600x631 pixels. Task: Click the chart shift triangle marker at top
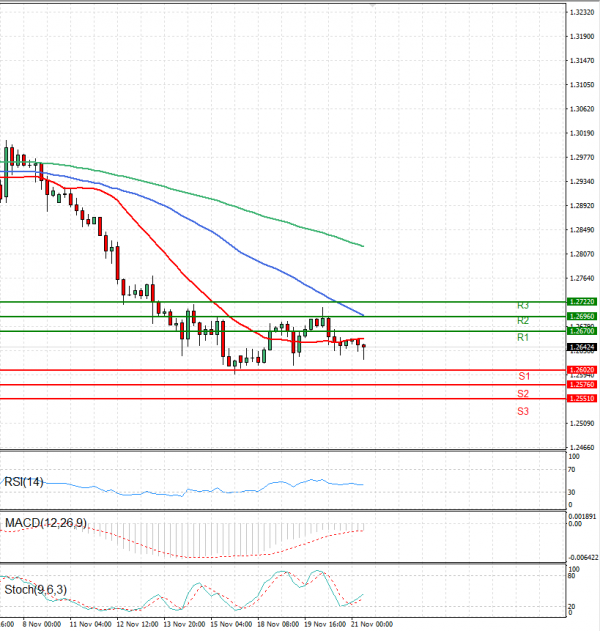click(373, 6)
